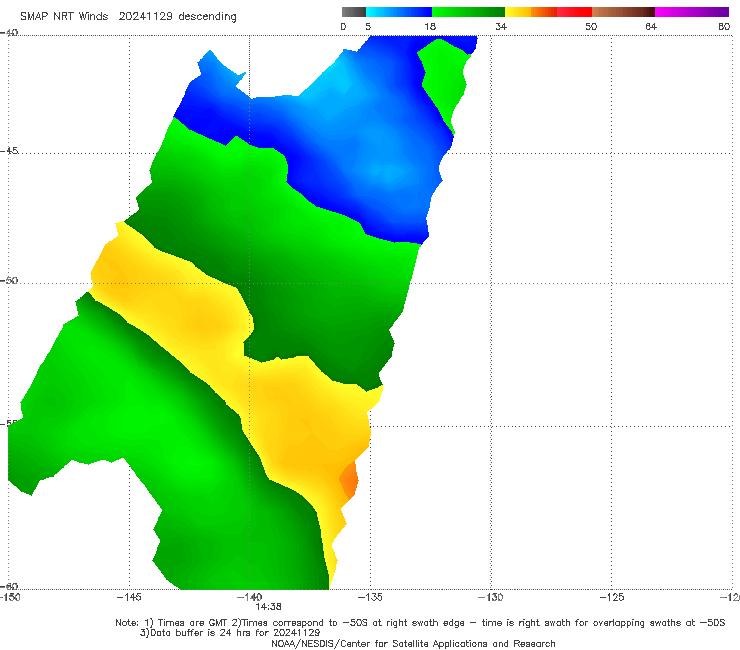Click the cyan-to-blue segment of the color bar
740x650 pixels.
399,12
